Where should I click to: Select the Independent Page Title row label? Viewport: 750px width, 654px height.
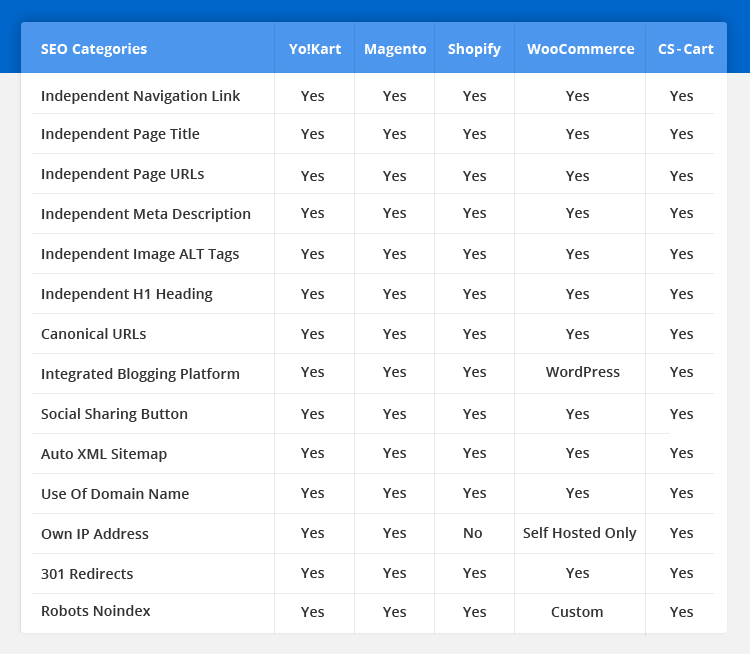[x=120, y=134]
